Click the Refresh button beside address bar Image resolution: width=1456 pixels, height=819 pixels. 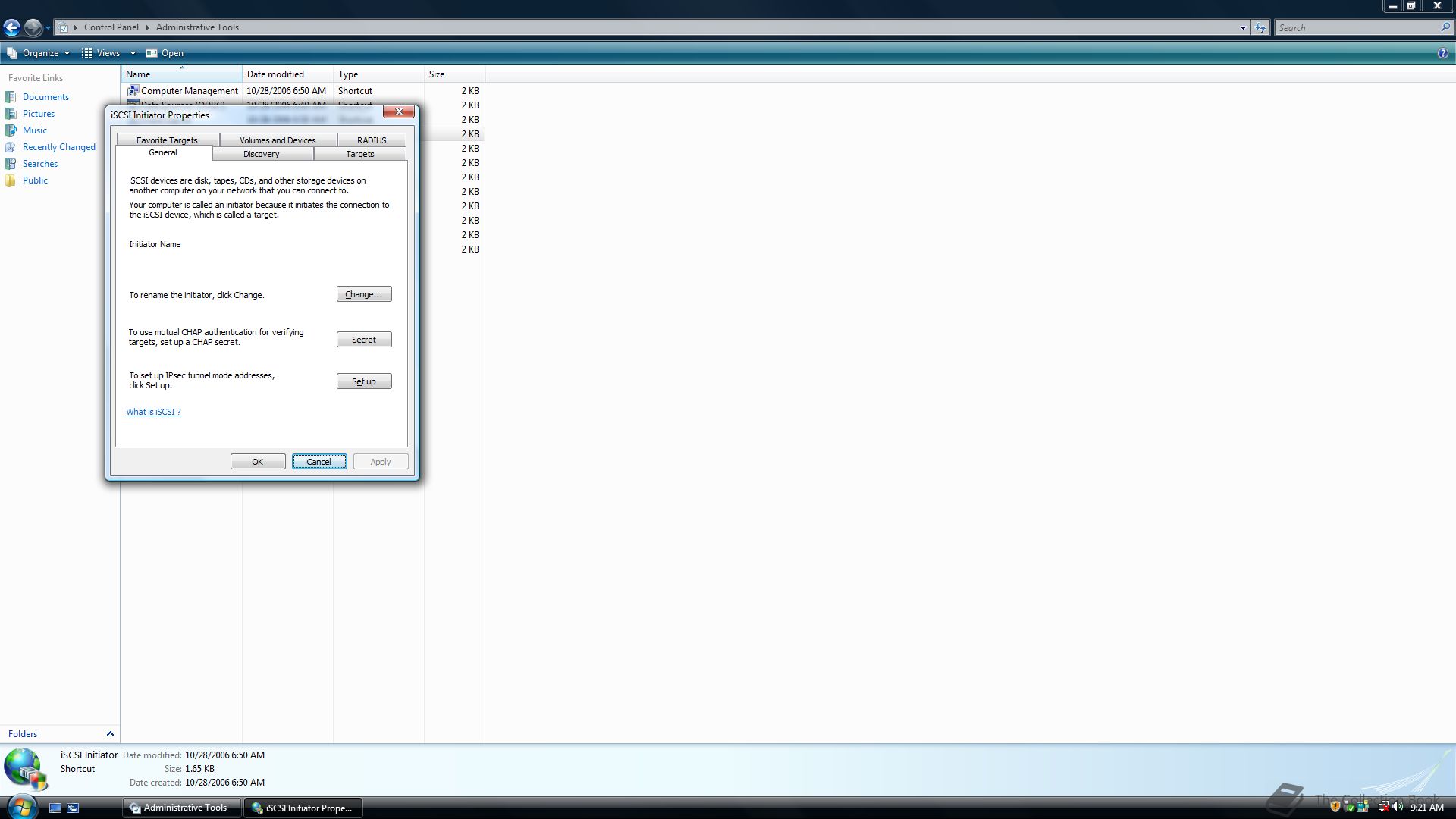tap(1260, 27)
